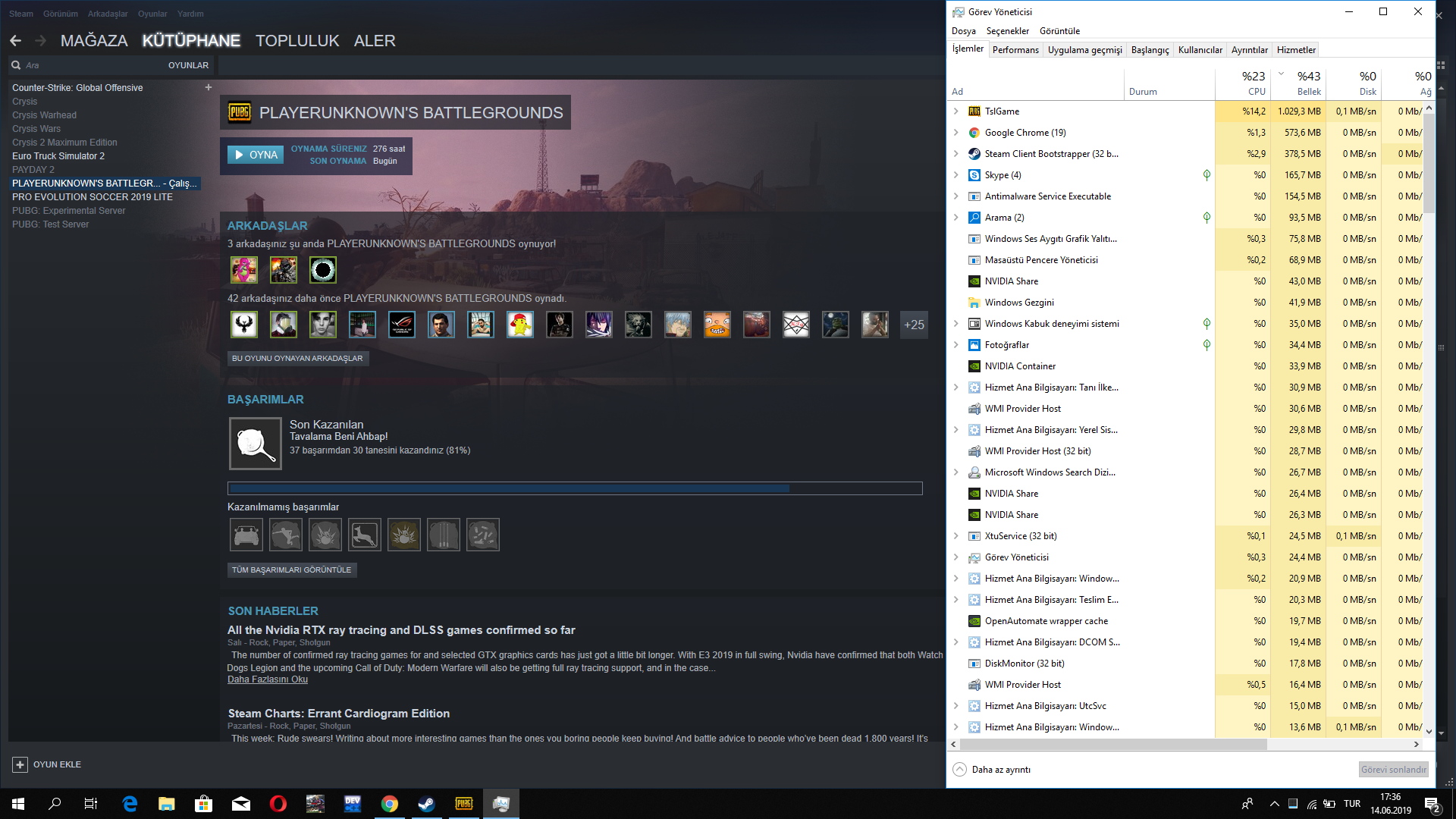Open the notification center icon
Screen dimensions: 1456x819
(1432, 804)
